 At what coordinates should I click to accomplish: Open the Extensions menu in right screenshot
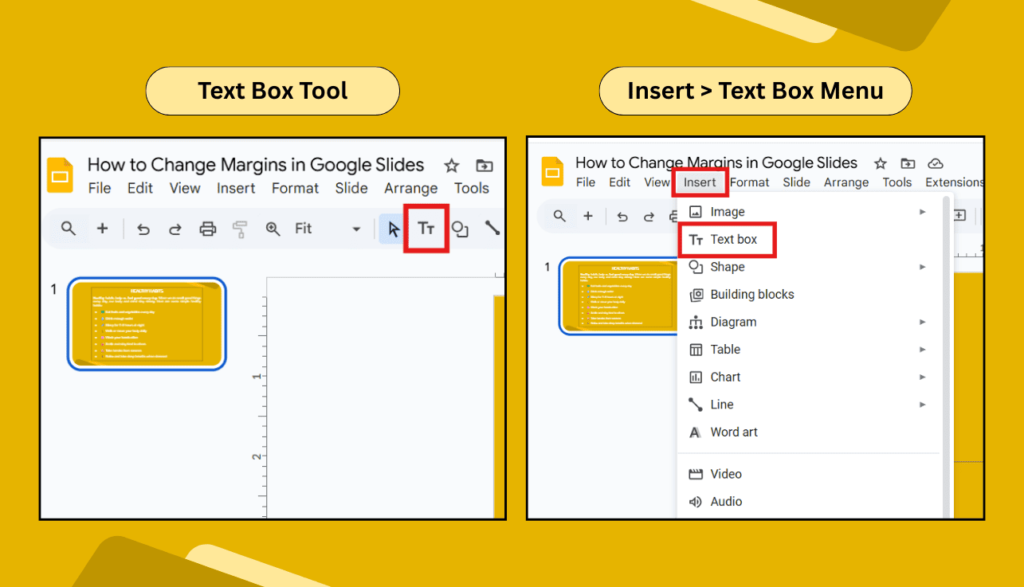pos(953,182)
